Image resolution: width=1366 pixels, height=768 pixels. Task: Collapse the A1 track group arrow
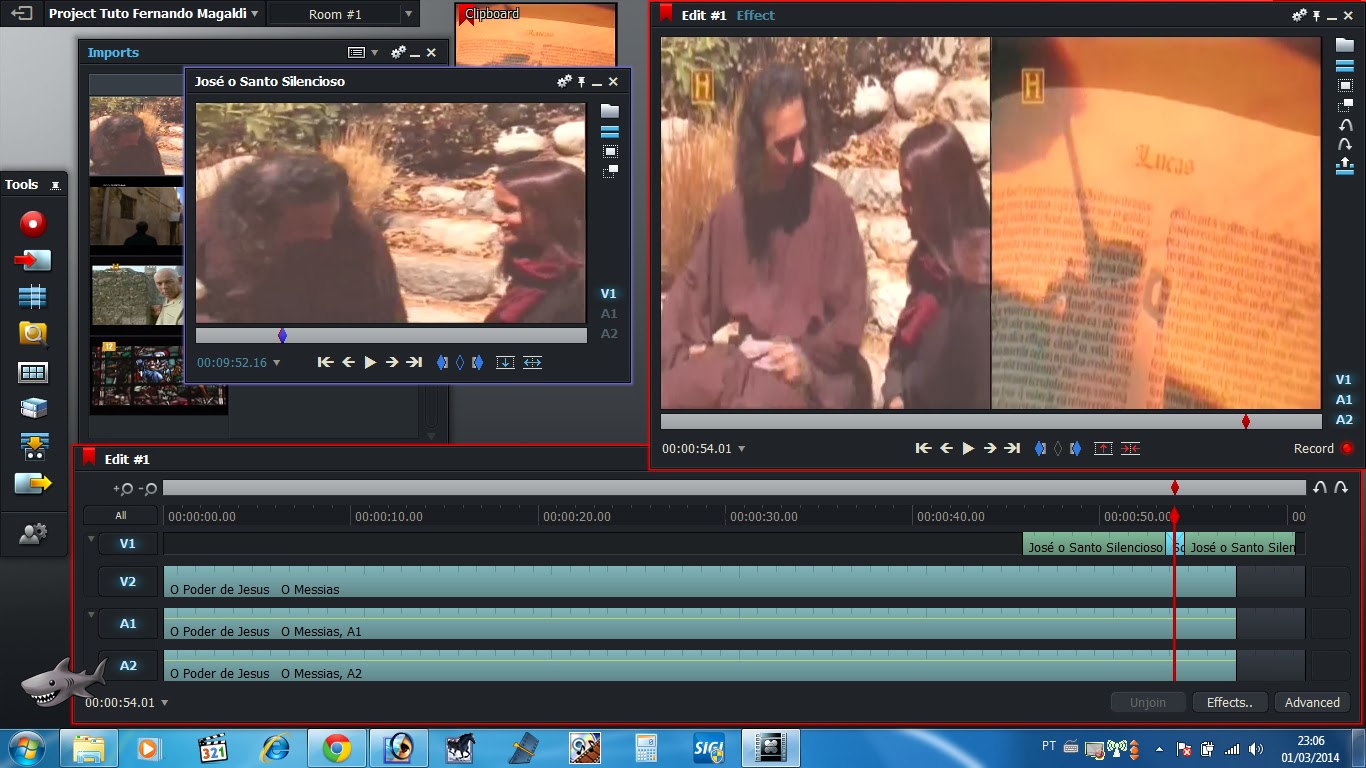(x=91, y=615)
